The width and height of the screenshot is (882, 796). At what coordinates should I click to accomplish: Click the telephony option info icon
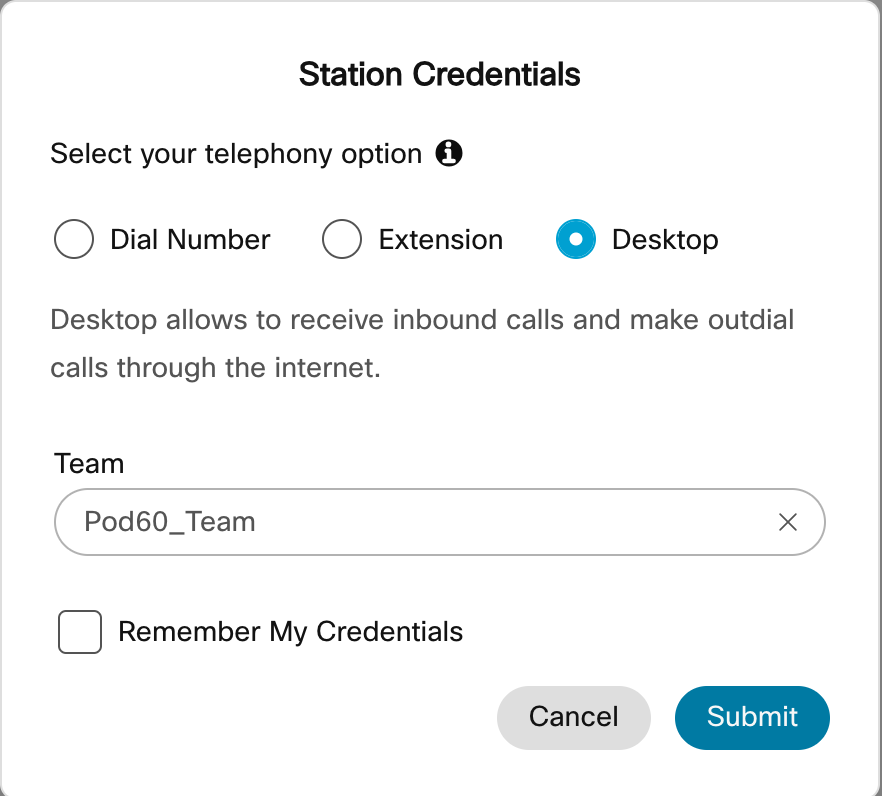click(449, 154)
